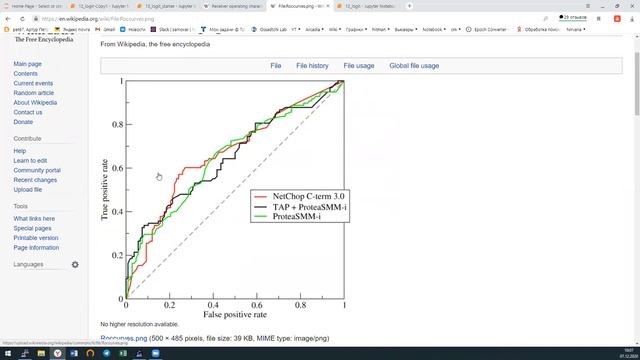Expand the Fnlman bookmarks folder

tap(380, 29)
